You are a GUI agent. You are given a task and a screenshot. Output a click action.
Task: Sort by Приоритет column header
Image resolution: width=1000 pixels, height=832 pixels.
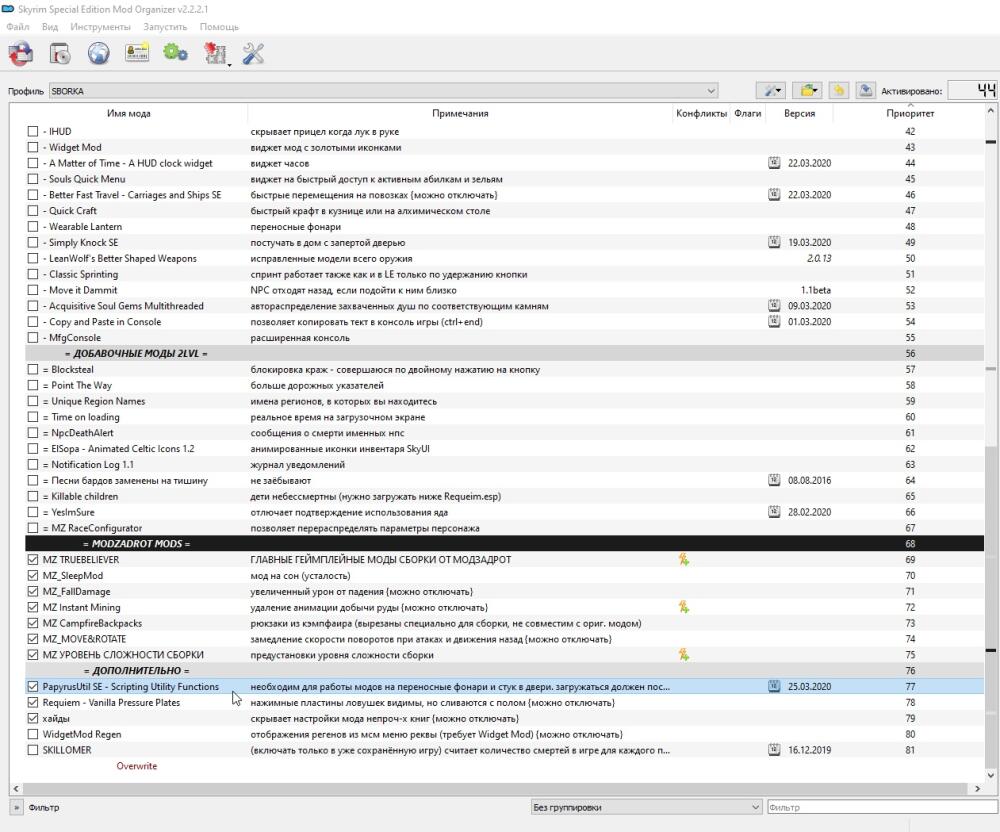click(x=909, y=113)
